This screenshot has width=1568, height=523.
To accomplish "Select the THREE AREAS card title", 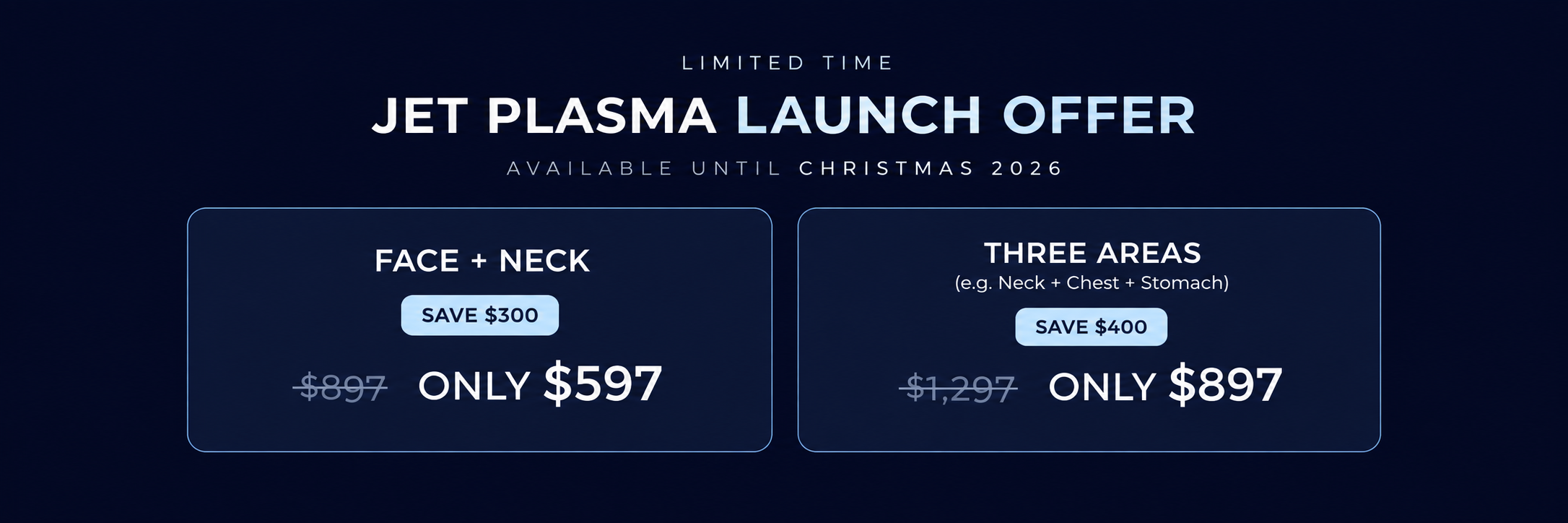I will point(1092,253).
